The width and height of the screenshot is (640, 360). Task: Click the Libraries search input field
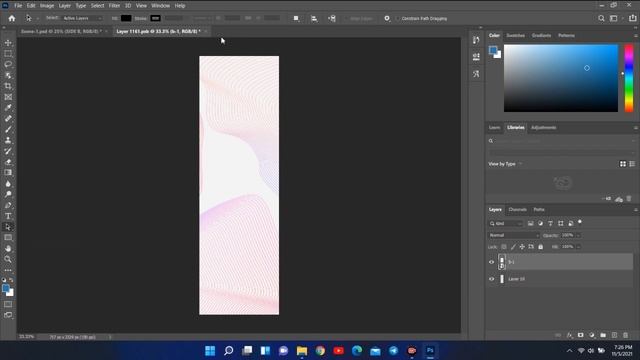click(562, 141)
